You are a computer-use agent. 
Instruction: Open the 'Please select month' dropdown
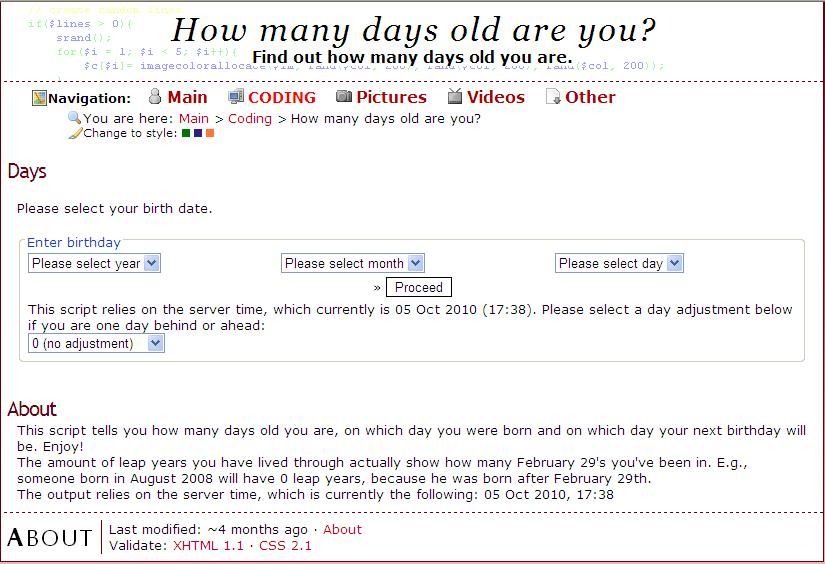(353, 263)
